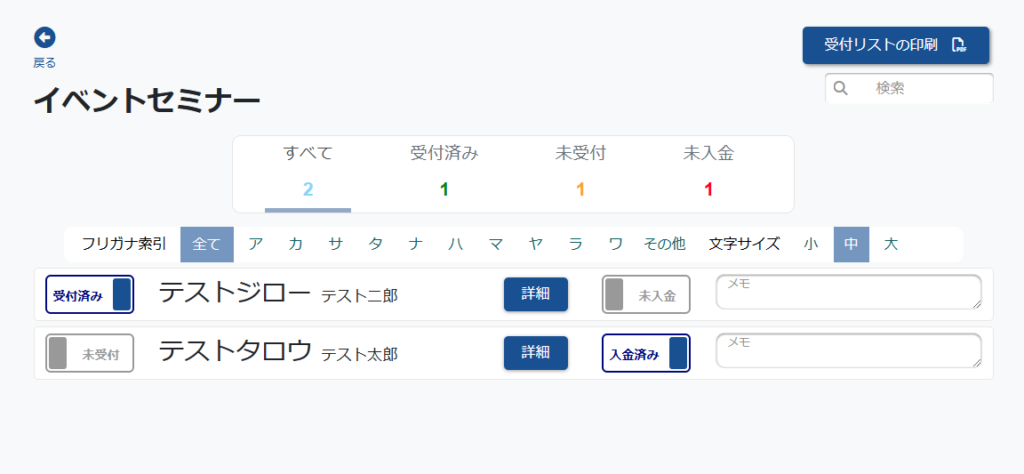Open 詳細 for テストジロー
Image resolution: width=1024 pixels, height=474 pixels.
tap(536, 294)
